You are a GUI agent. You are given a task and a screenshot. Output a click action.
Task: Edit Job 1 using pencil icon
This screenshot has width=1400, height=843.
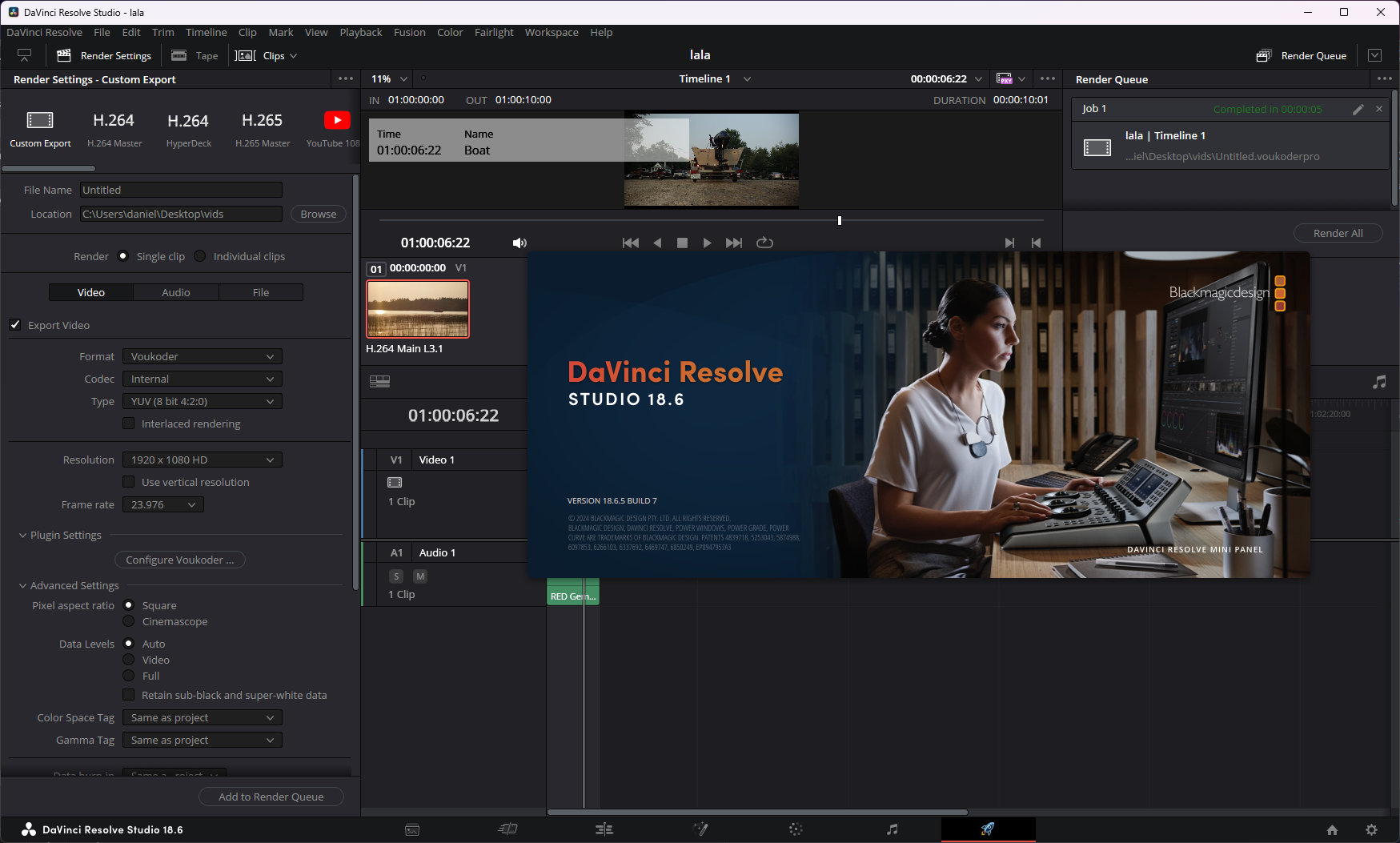point(1358,110)
